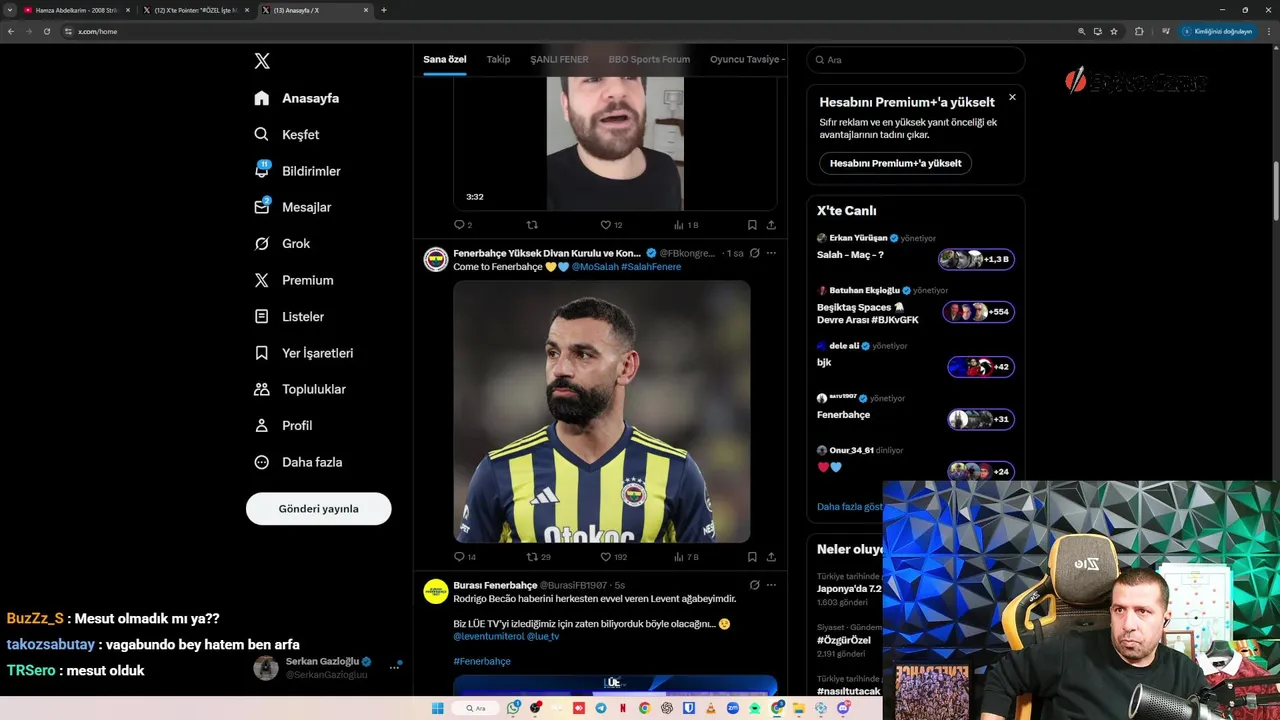Open Netflix from the taskbar
Screen dimensions: 1280x720
click(x=623, y=708)
